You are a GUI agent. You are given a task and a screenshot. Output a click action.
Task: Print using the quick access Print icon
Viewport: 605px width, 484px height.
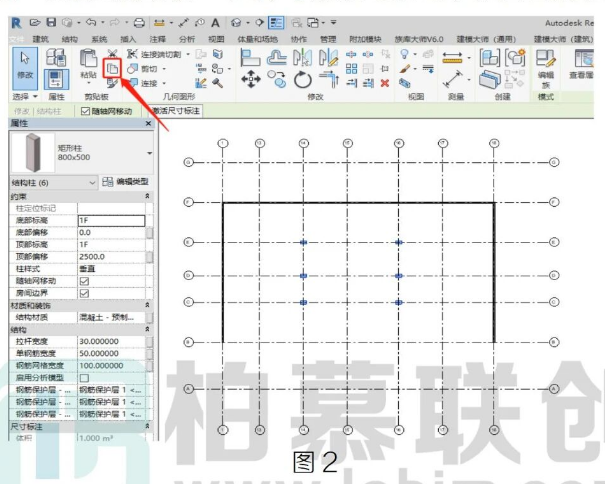coord(139,23)
